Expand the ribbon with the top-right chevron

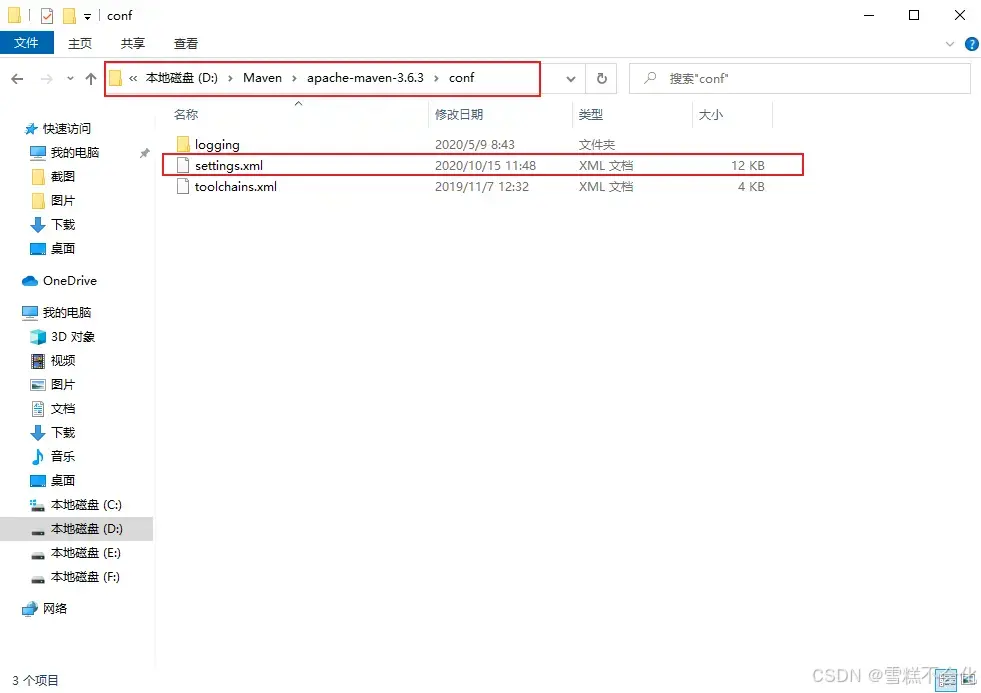click(949, 43)
